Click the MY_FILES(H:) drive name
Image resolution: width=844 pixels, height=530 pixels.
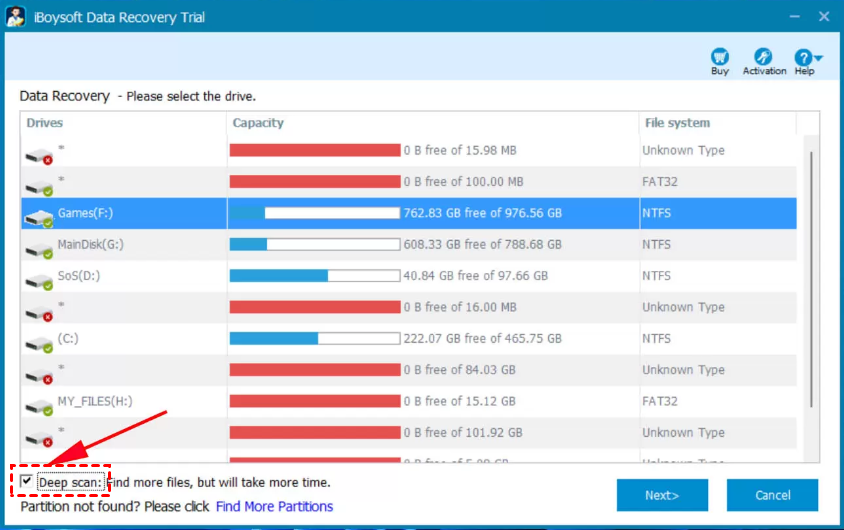[95, 401]
